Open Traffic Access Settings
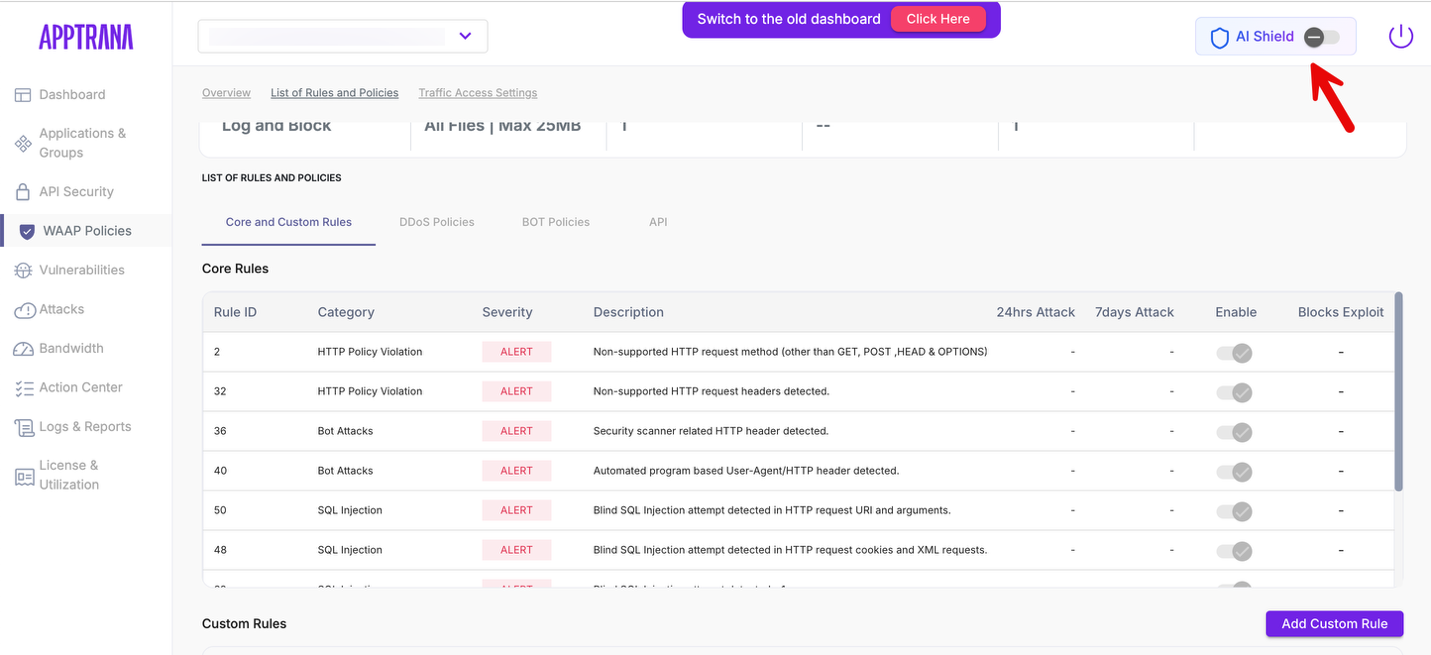This screenshot has width=1431, height=655. [477, 92]
